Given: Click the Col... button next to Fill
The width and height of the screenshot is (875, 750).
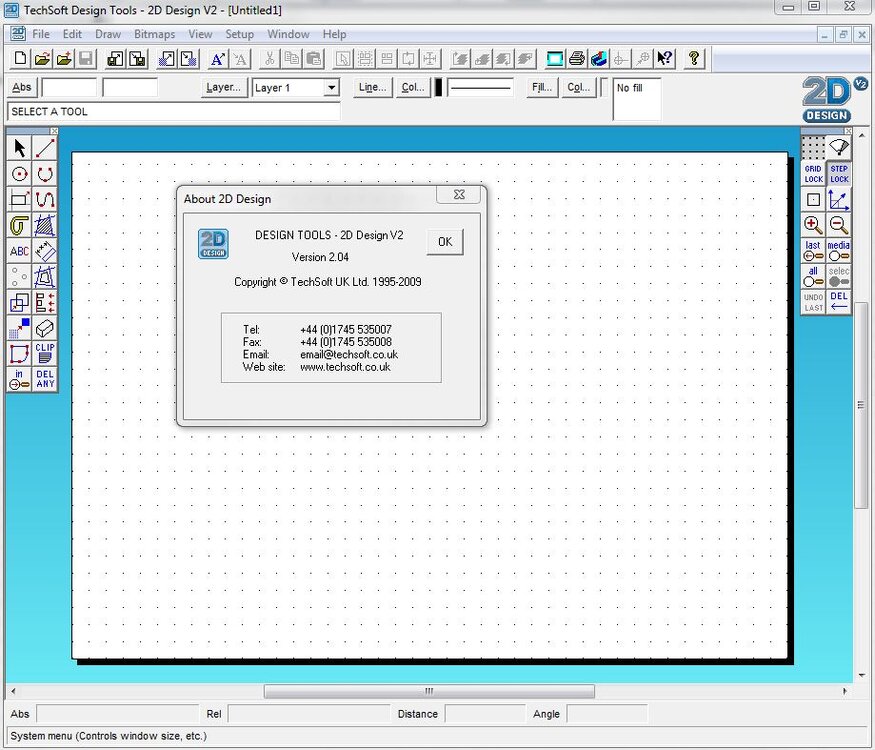Looking at the screenshot, I should click(x=579, y=88).
